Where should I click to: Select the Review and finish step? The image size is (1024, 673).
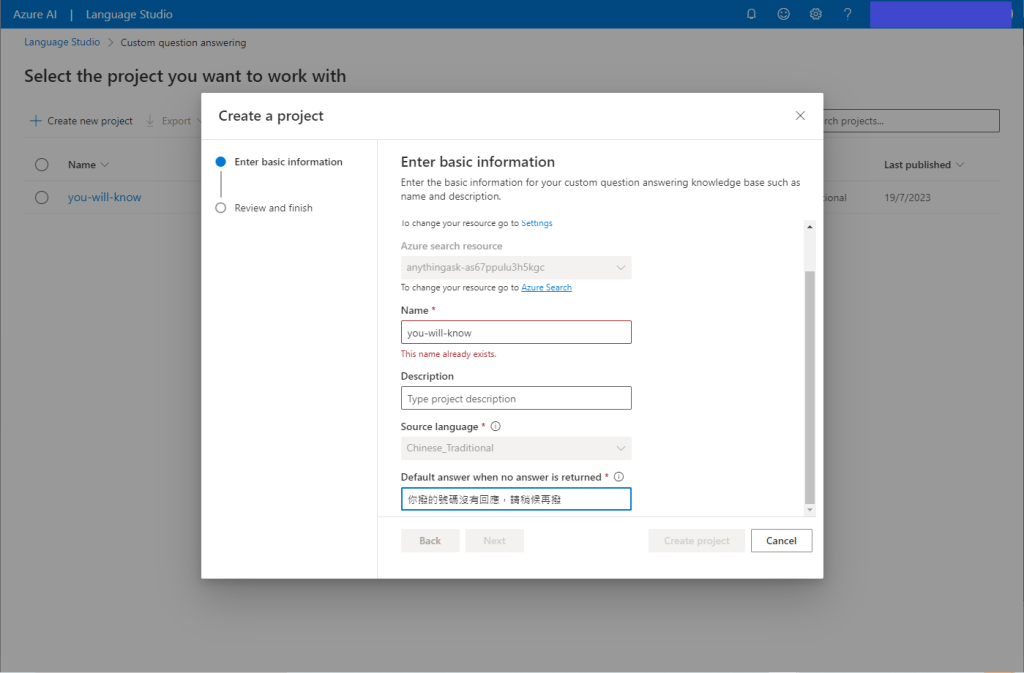point(273,208)
